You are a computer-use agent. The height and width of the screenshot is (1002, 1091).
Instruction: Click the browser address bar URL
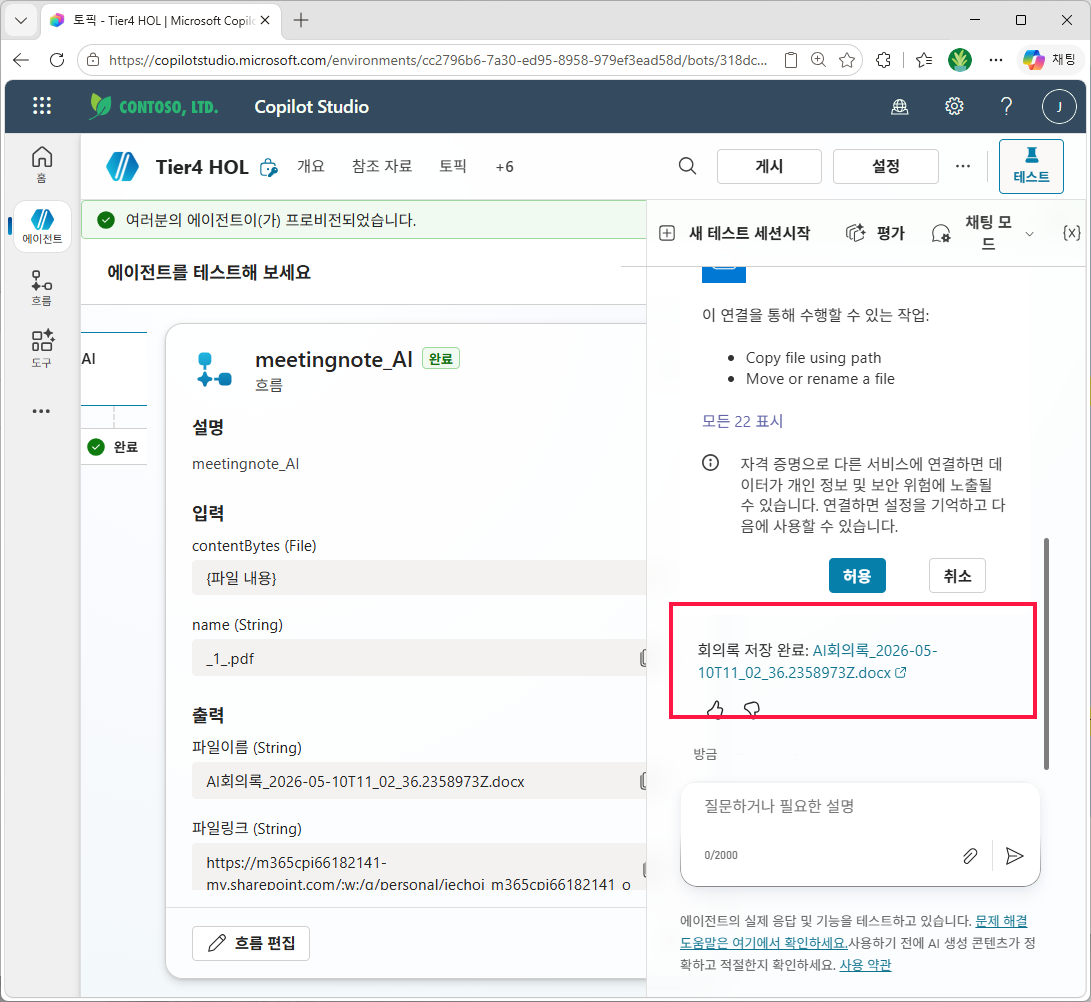pyautogui.click(x=438, y=61)
